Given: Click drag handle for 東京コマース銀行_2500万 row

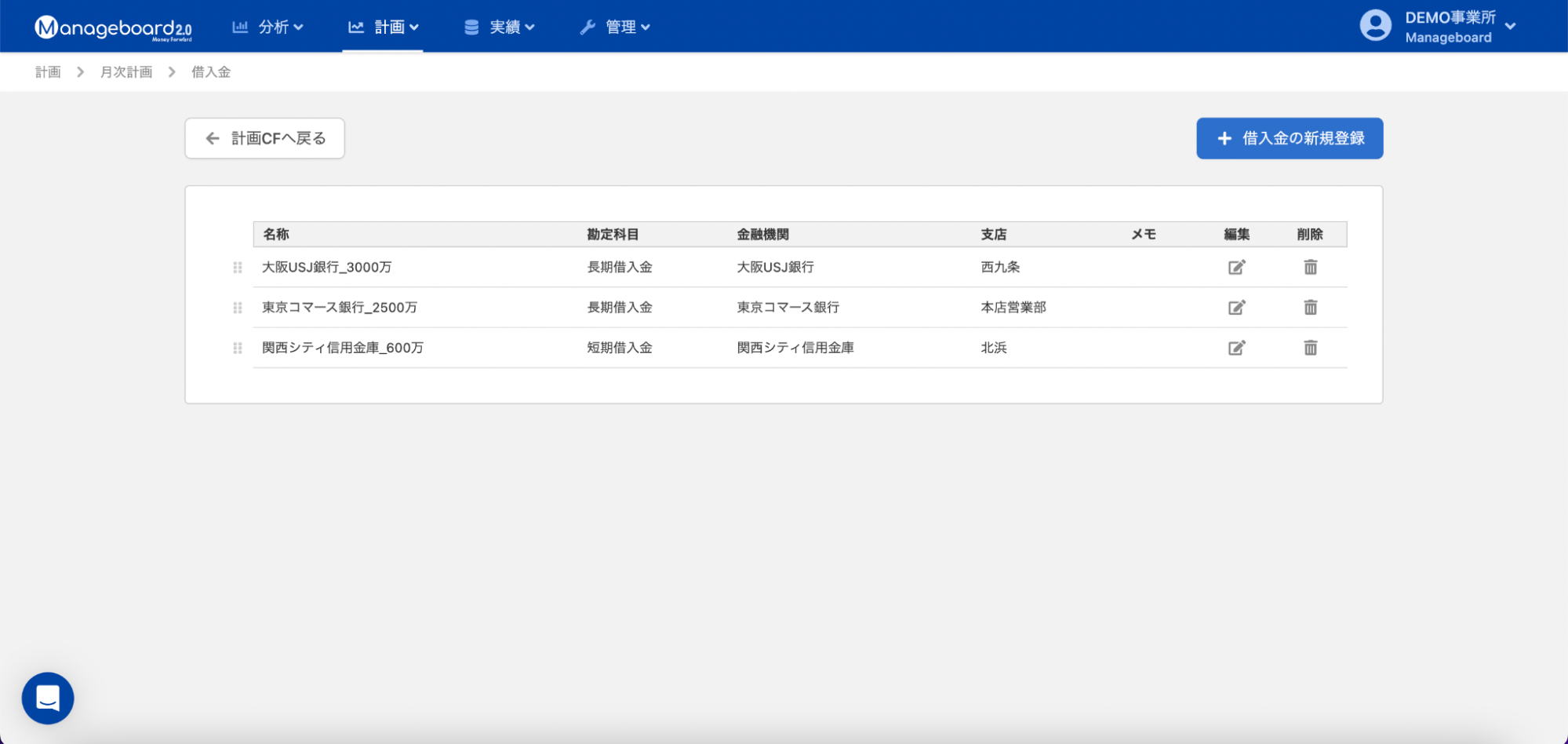Looking at the screenshot, I should click(238, 308).
